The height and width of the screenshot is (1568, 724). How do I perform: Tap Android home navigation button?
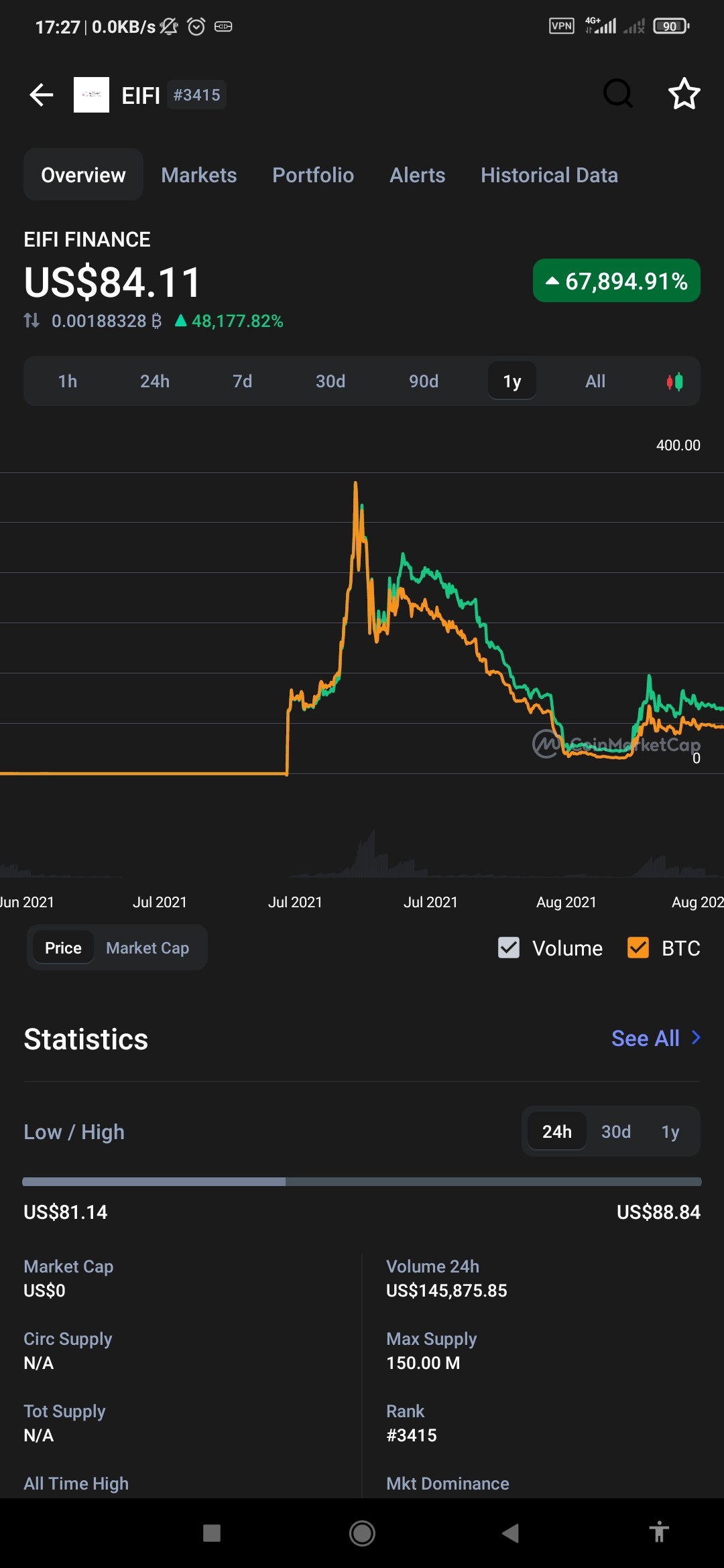tap(362, 1532)
